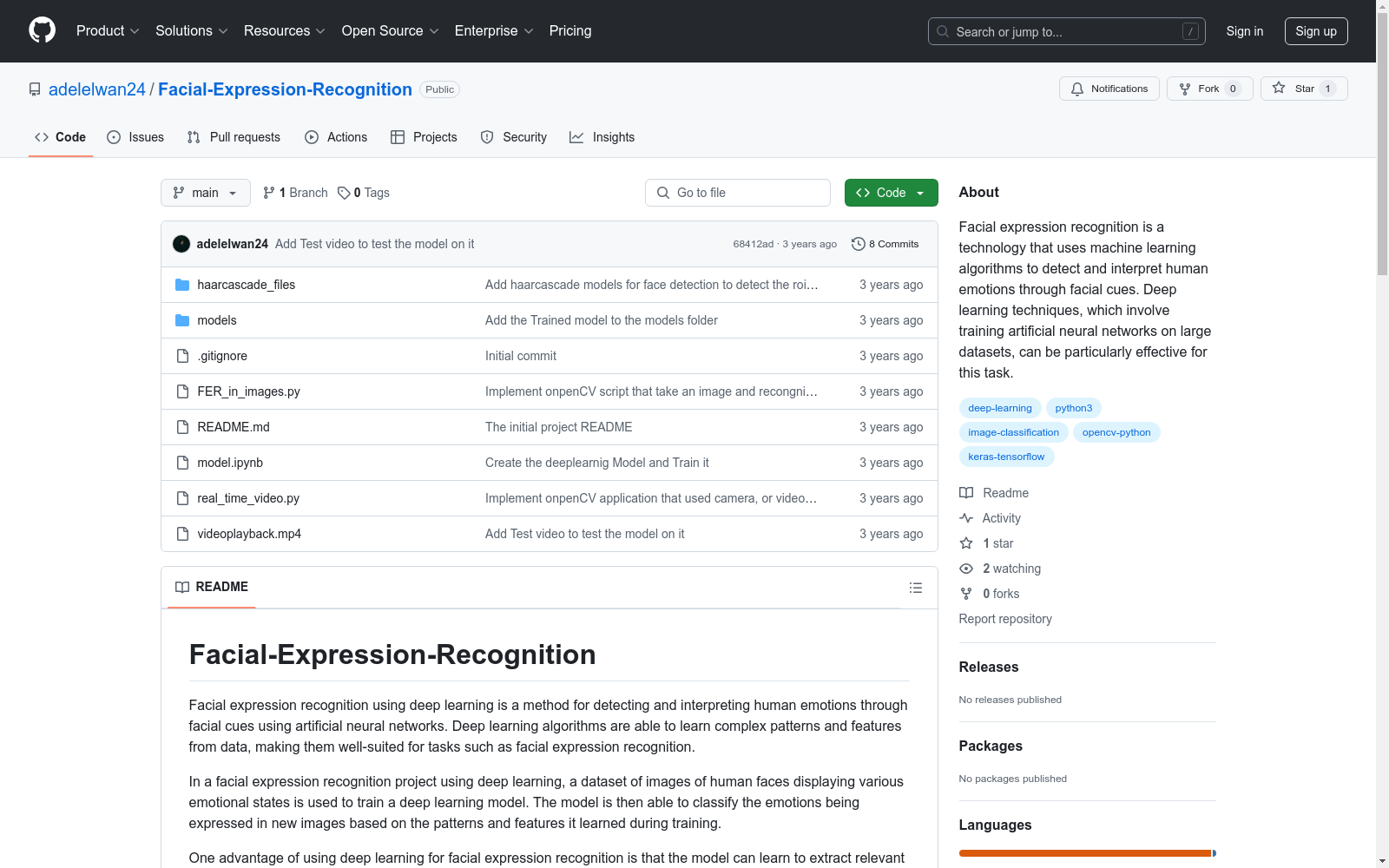Click the videoplayback.mp4 file icon
Image resolution: width=1389 pixels, height=868 pixels.
(182, 534)
